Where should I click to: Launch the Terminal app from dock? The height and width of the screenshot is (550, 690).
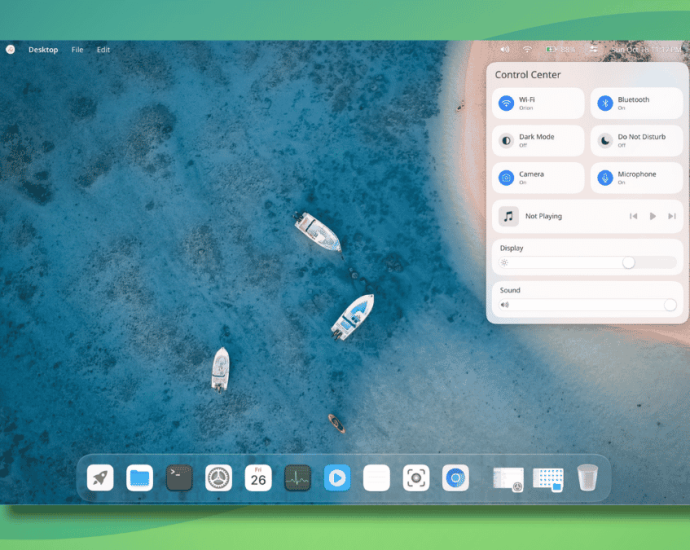pos(179,477)
